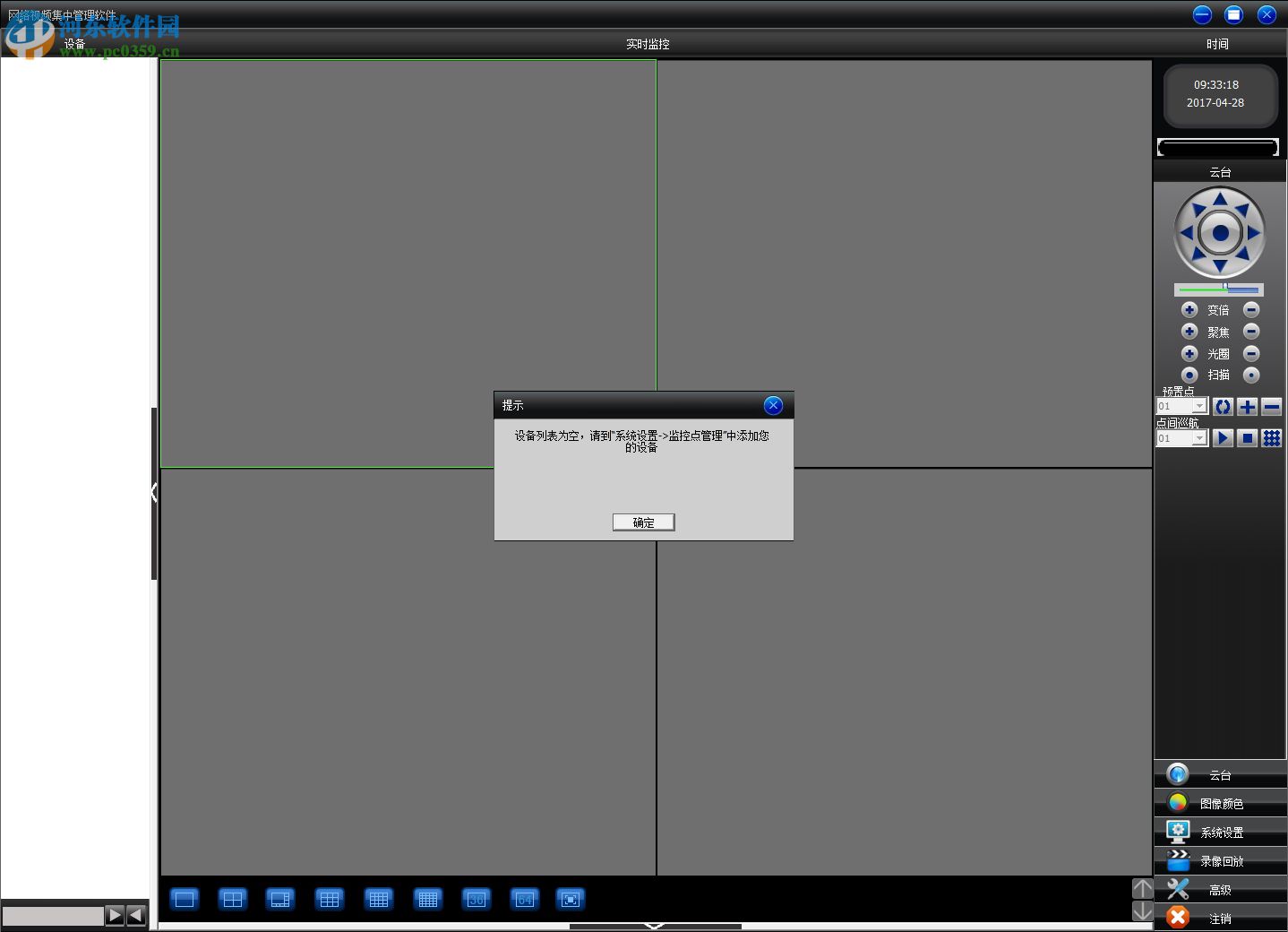Image resolution: width=1288 pixels, height=932 pixels.
Task: Select the bottom-left video window
Action: [x=408, y=672]
